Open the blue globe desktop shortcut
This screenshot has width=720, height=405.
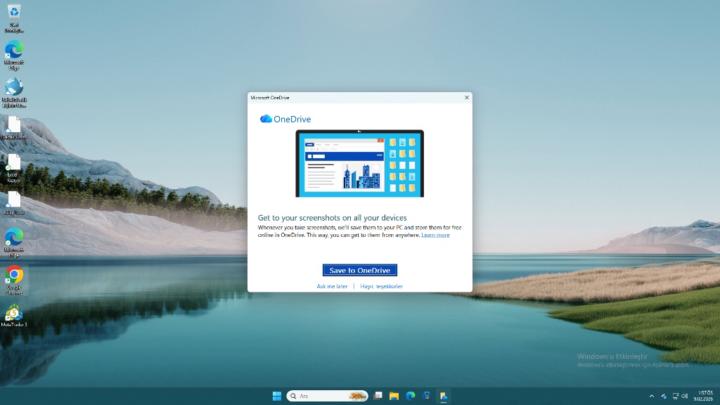click(14, 93)
